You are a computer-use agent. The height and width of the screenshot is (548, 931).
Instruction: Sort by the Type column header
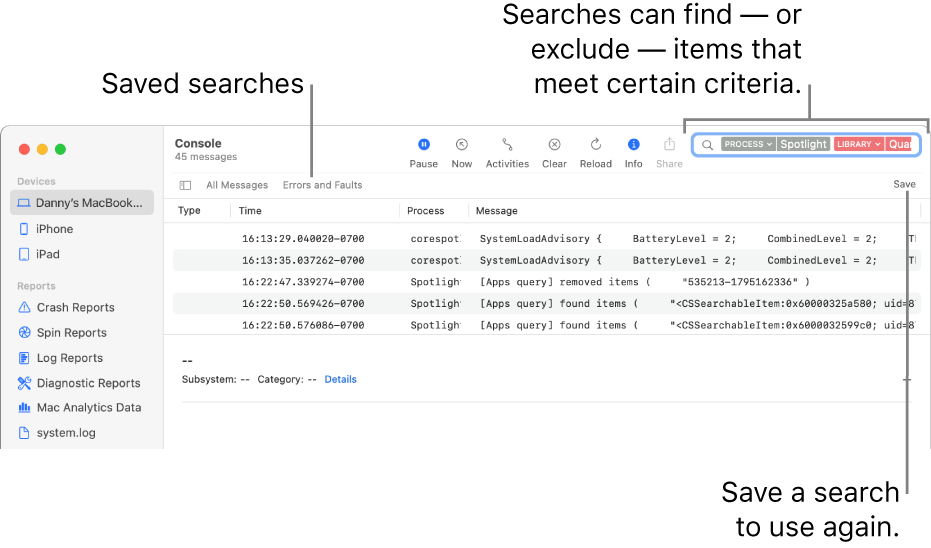(189, 210)
